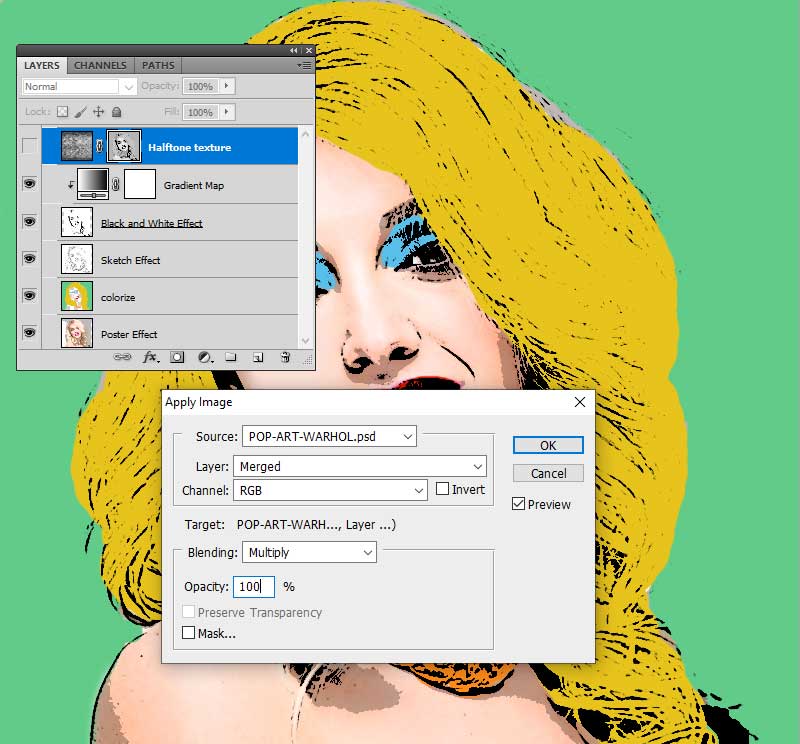This screenshot has width=800, height=744.
Task: Create a new group folder
Action: [x=231, y=357]
